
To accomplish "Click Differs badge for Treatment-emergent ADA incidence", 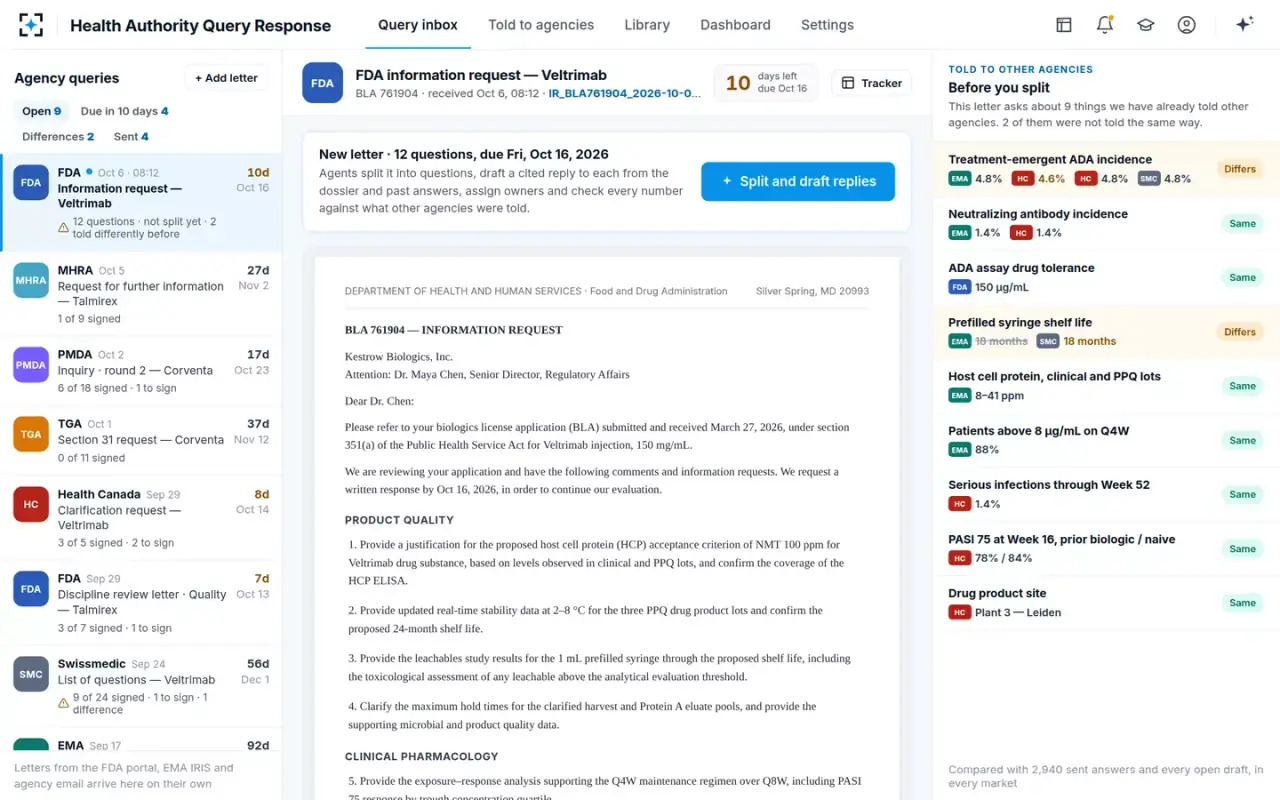I will tap(1240, 169).
